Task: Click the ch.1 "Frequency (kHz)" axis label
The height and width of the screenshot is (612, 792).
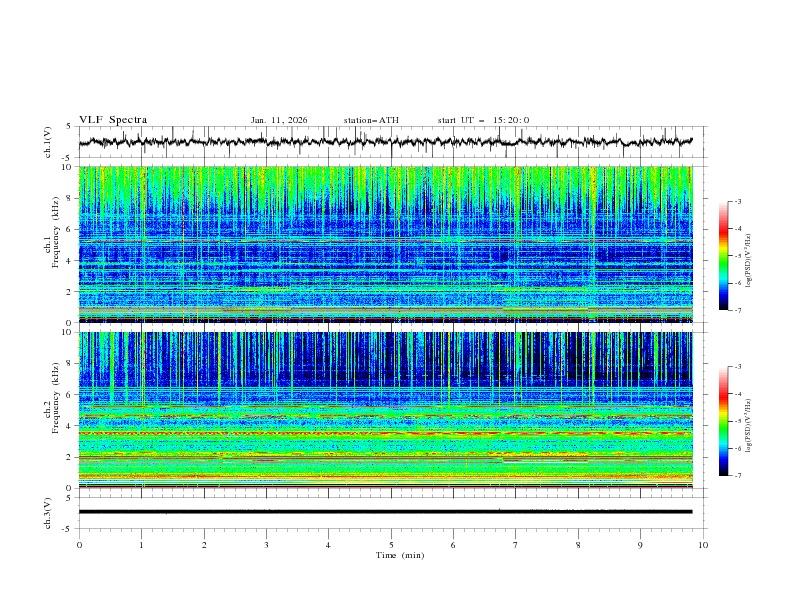Action: click(56, 230)
